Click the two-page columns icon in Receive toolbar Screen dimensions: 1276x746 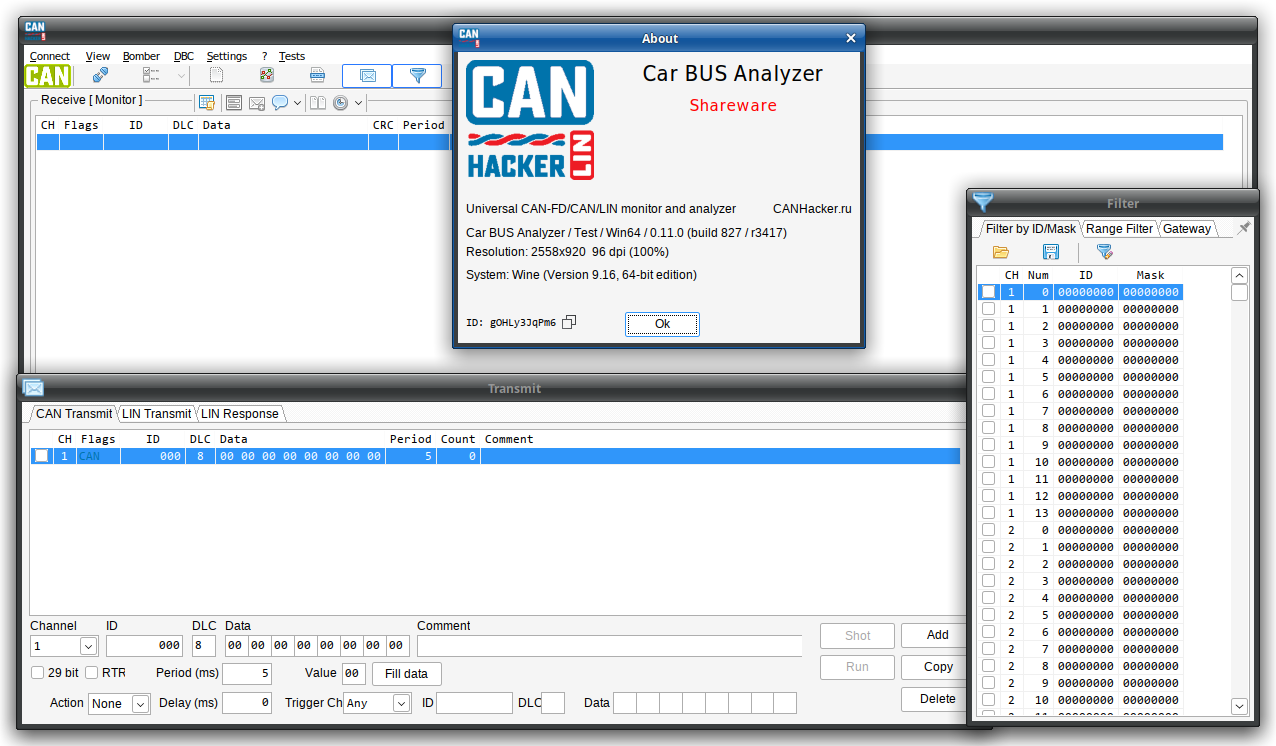pos(318,102)
